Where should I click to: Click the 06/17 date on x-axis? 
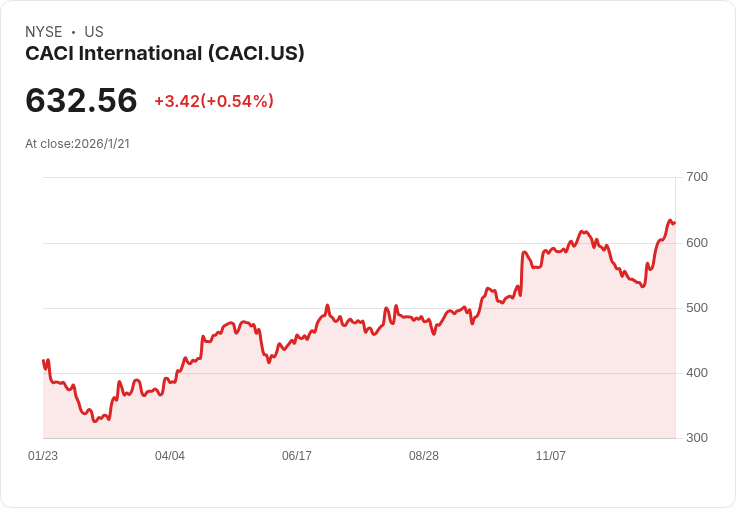297,456
